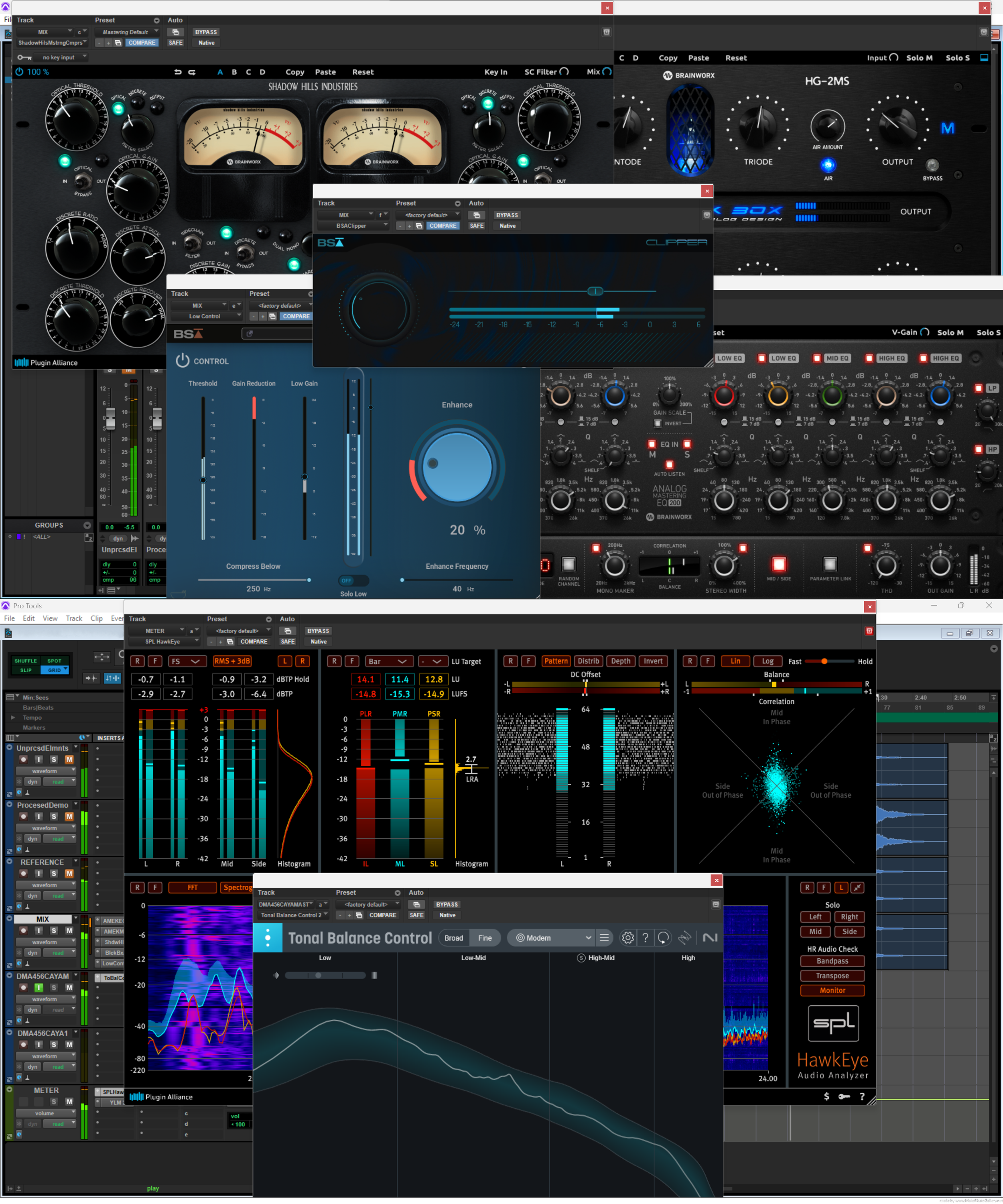Click the power icon next to CONTROL

182,361
